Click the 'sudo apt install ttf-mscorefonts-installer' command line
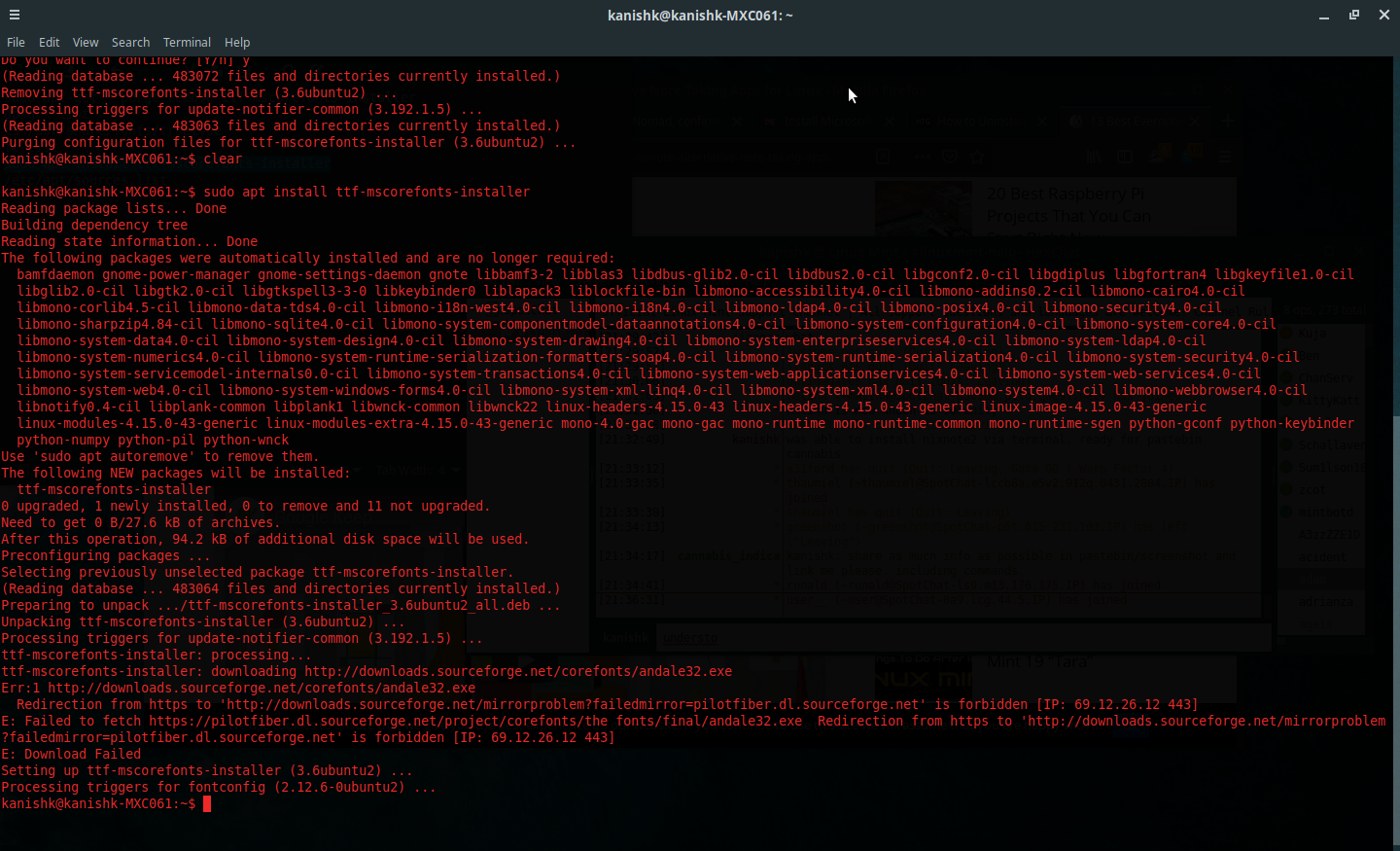This screenshot has height=851, width=1400. pos(265,193)
